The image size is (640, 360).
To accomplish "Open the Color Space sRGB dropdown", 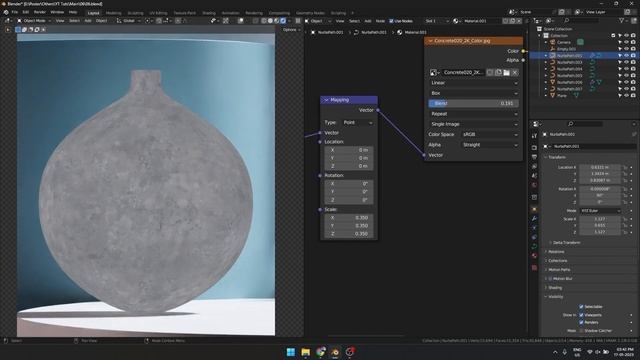I will point(490,134).
